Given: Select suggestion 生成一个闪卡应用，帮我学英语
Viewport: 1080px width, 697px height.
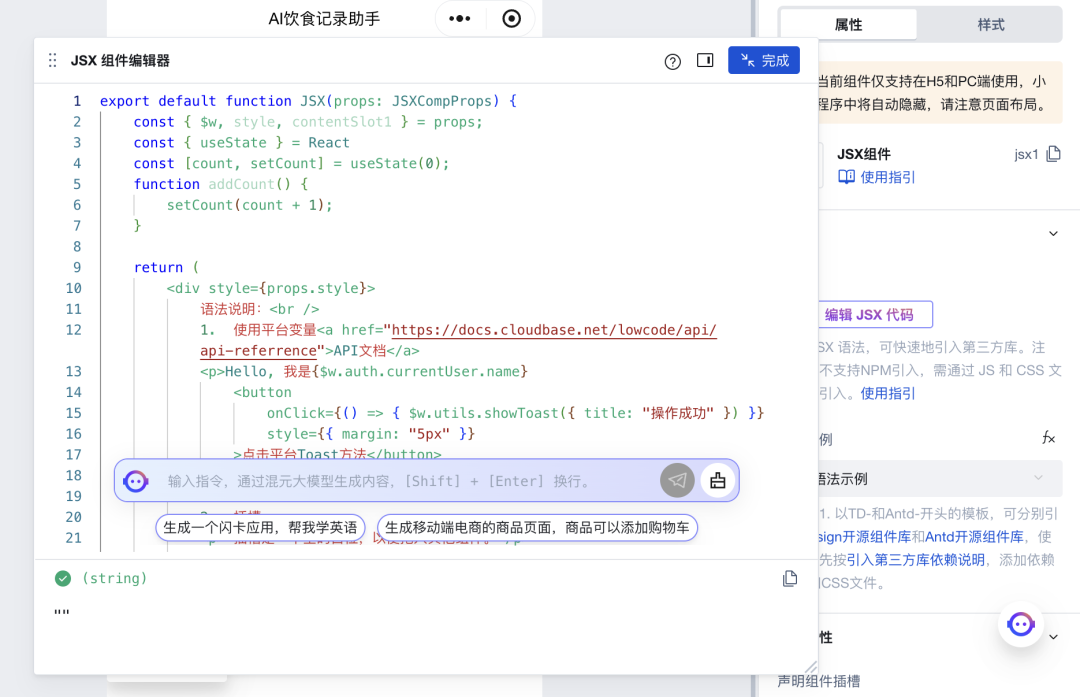Looking at the screenshot, I should (x=260, y=528).
